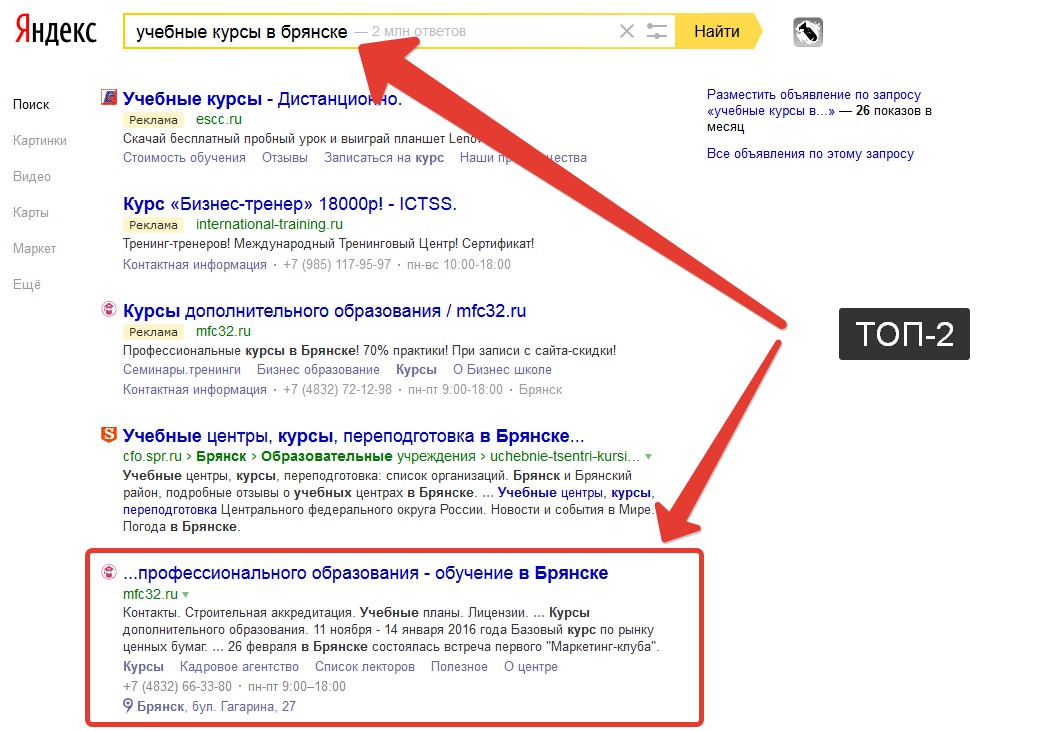Open the Карты section

tap(31, 213)
